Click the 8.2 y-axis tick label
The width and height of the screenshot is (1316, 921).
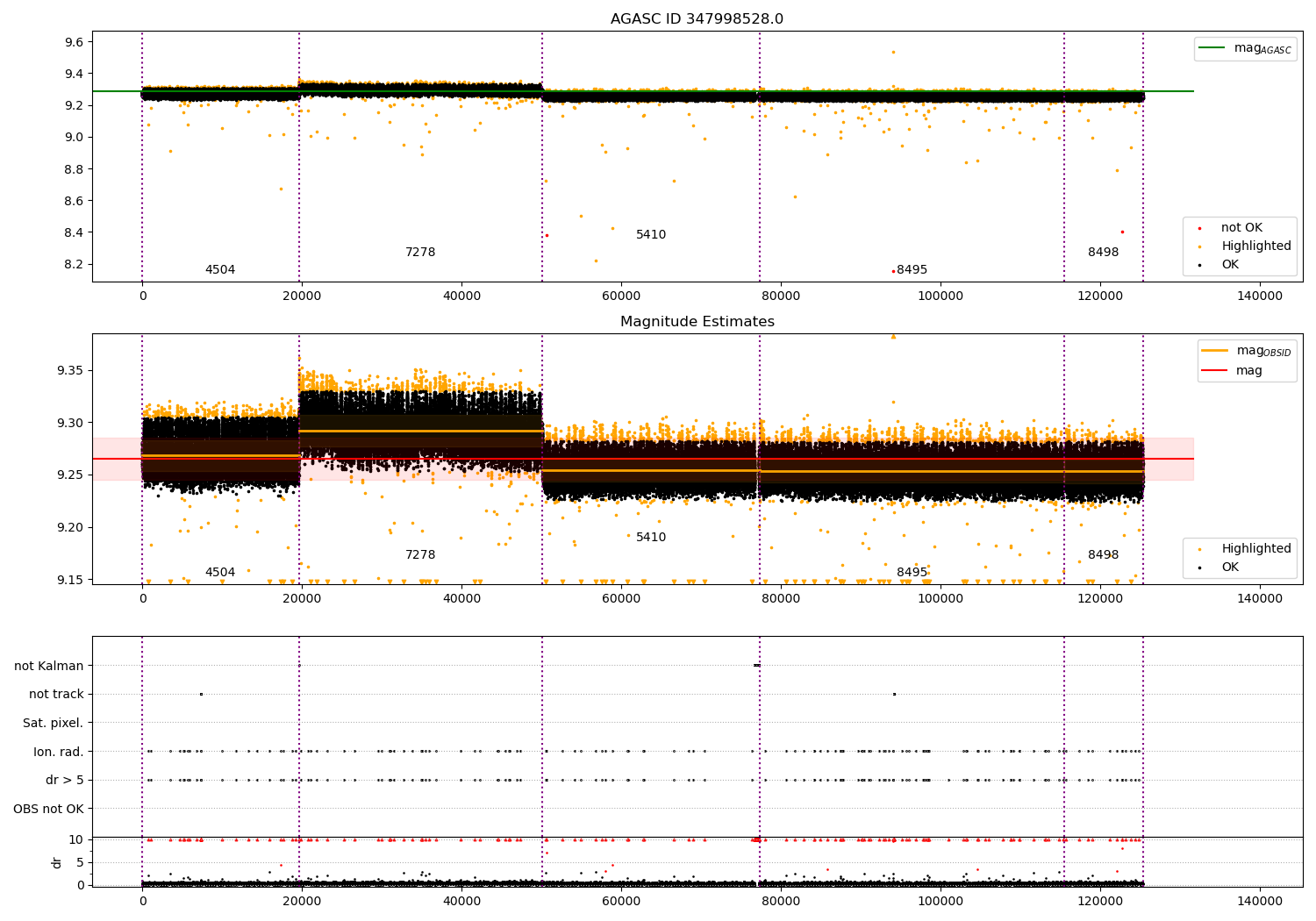[74, 264]
